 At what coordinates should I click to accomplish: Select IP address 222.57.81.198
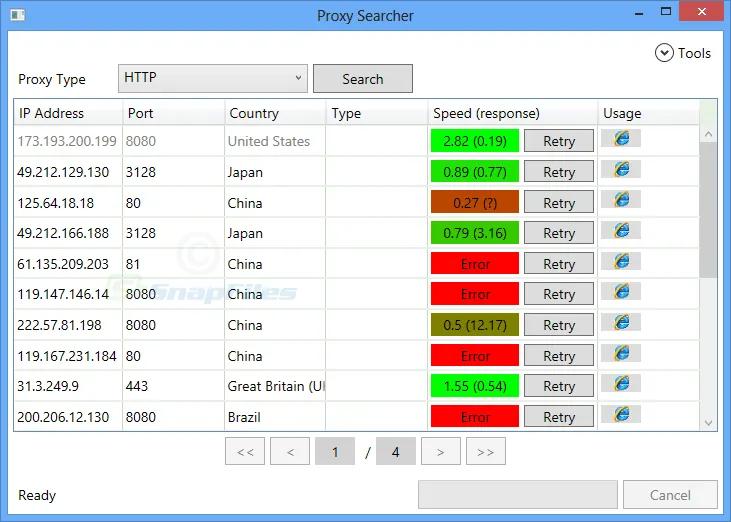point(59,325)
